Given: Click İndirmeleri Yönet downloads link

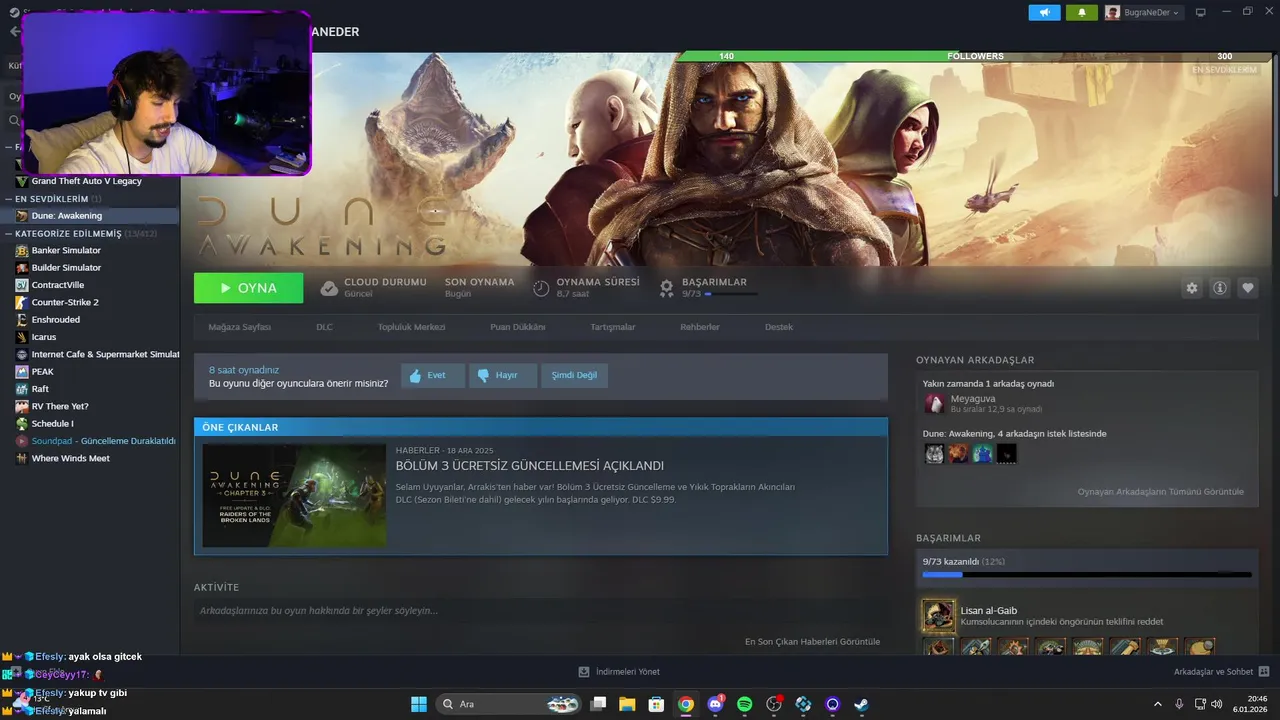Looking at the screenshot, I should [619, 672].
